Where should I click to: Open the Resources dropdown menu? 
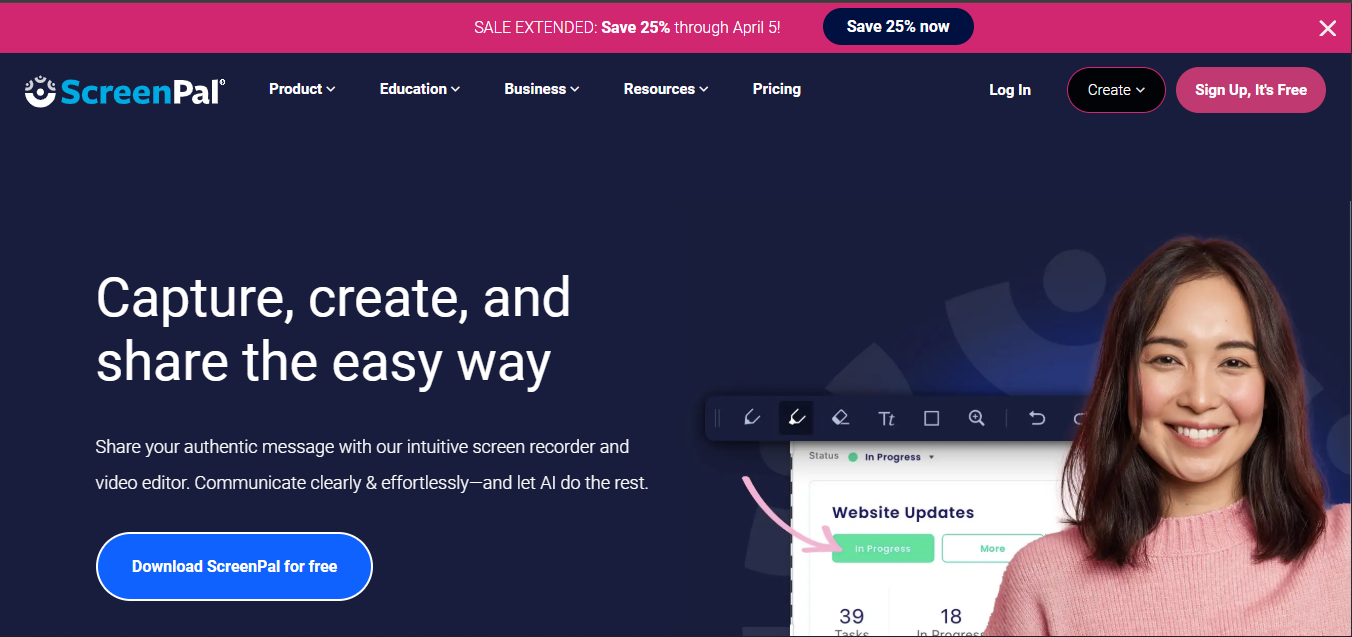click(x=666, y=89)
